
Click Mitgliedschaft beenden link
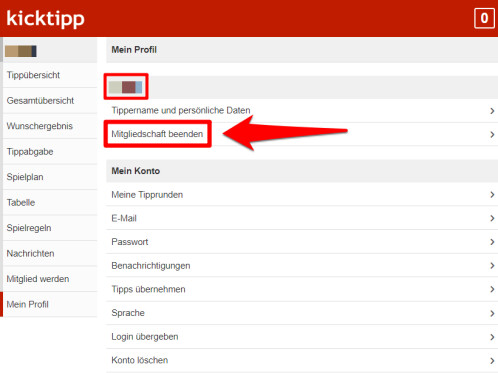[157, 134]
